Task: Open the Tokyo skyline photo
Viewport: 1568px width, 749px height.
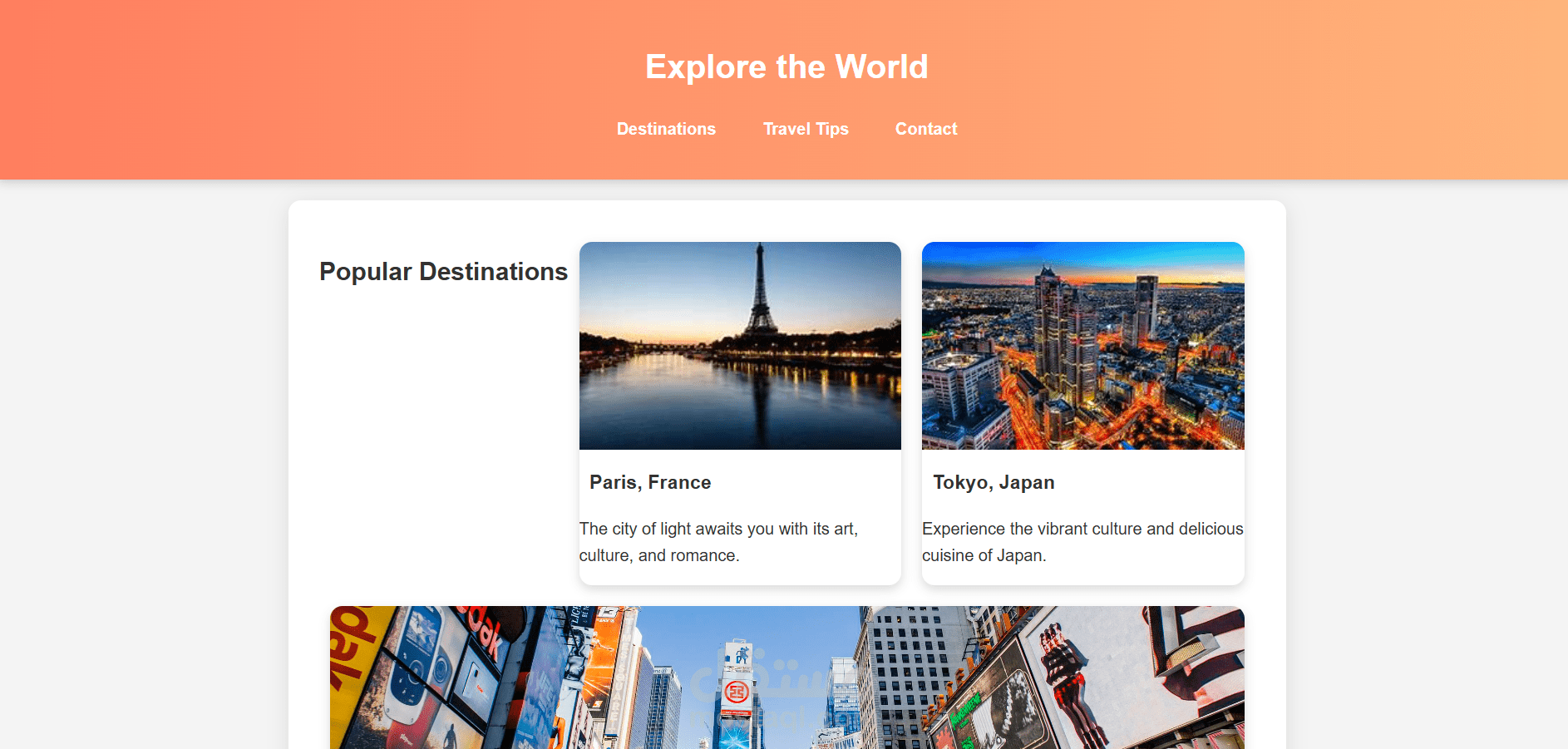Action: pos(1083,346)
